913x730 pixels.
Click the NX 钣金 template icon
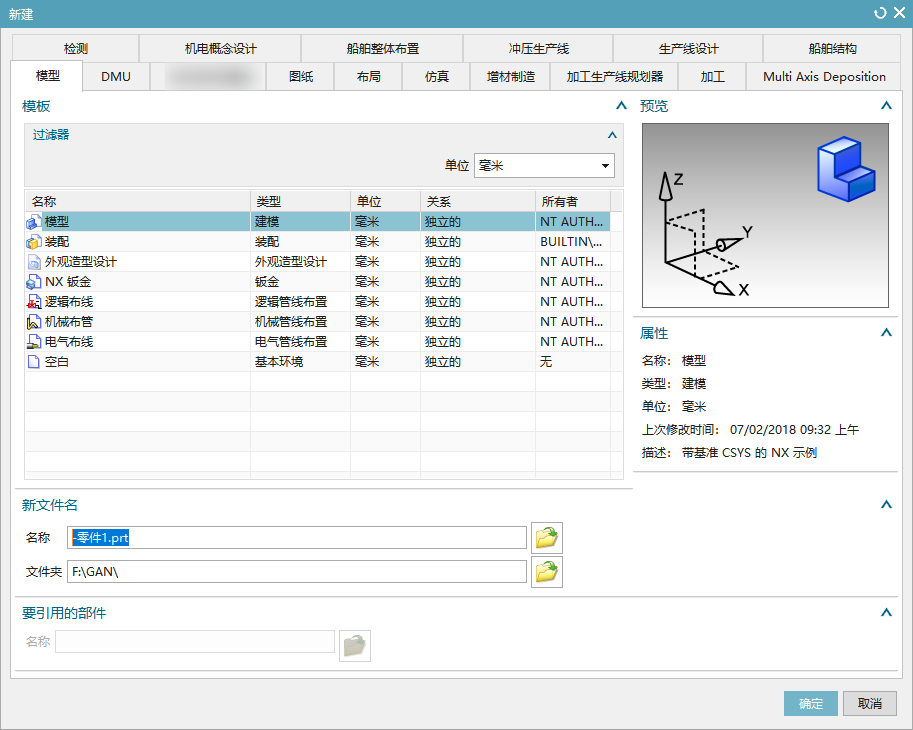[34, 282]
